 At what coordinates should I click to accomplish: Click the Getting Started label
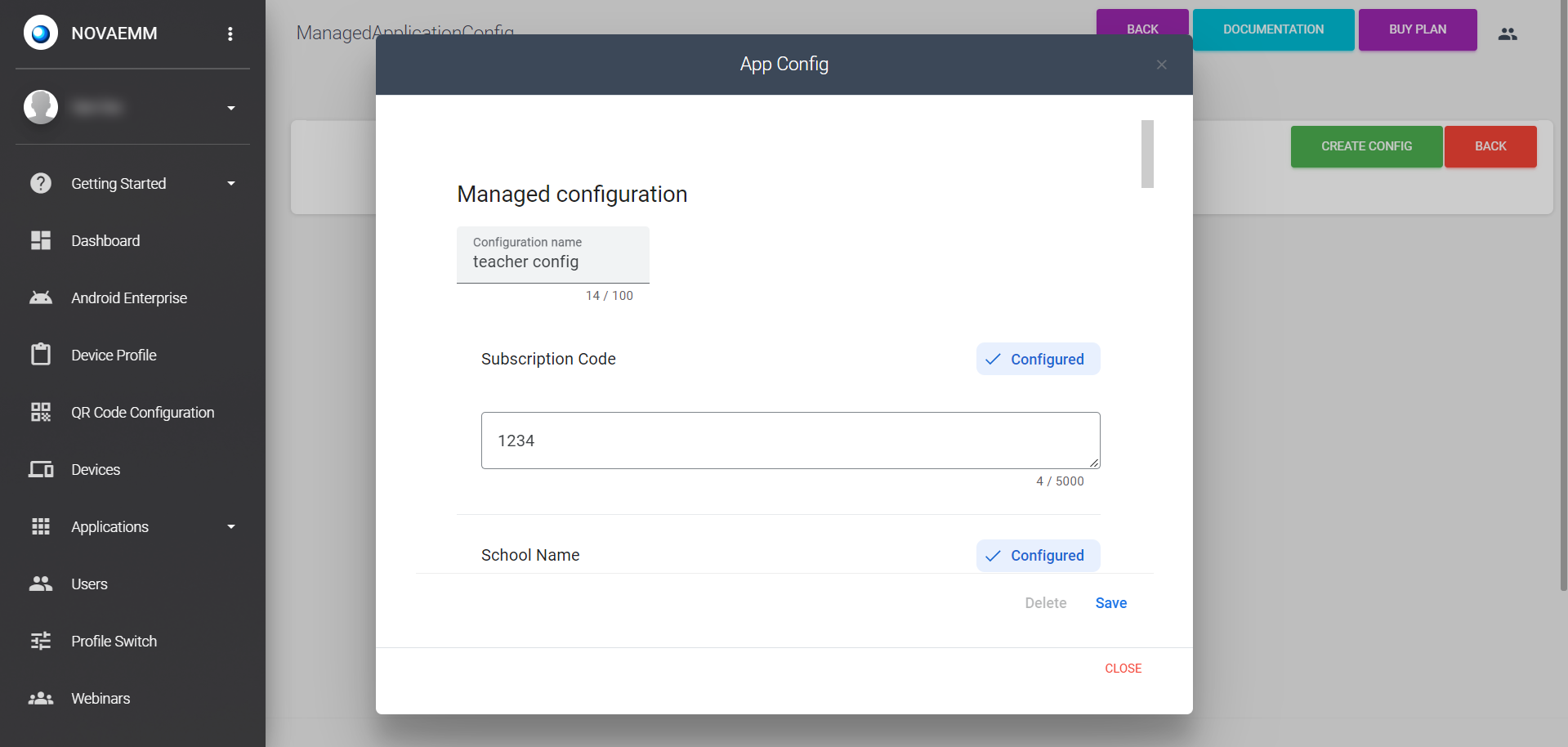point(118,184)
